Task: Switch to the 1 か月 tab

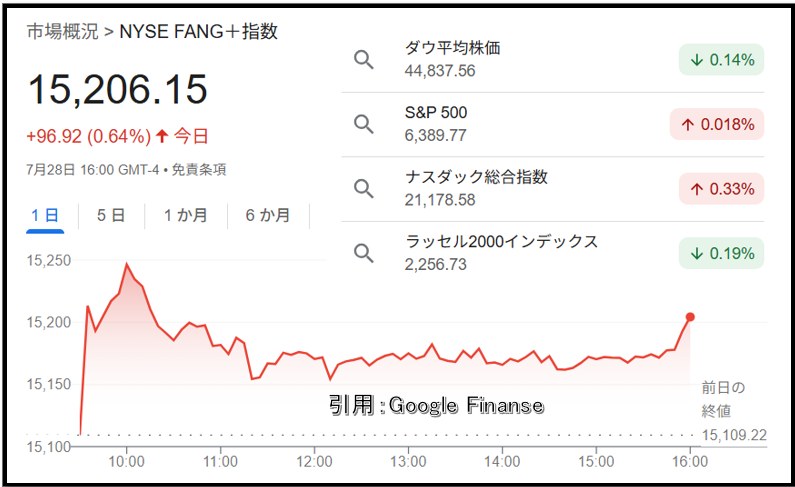Action: 186,216
